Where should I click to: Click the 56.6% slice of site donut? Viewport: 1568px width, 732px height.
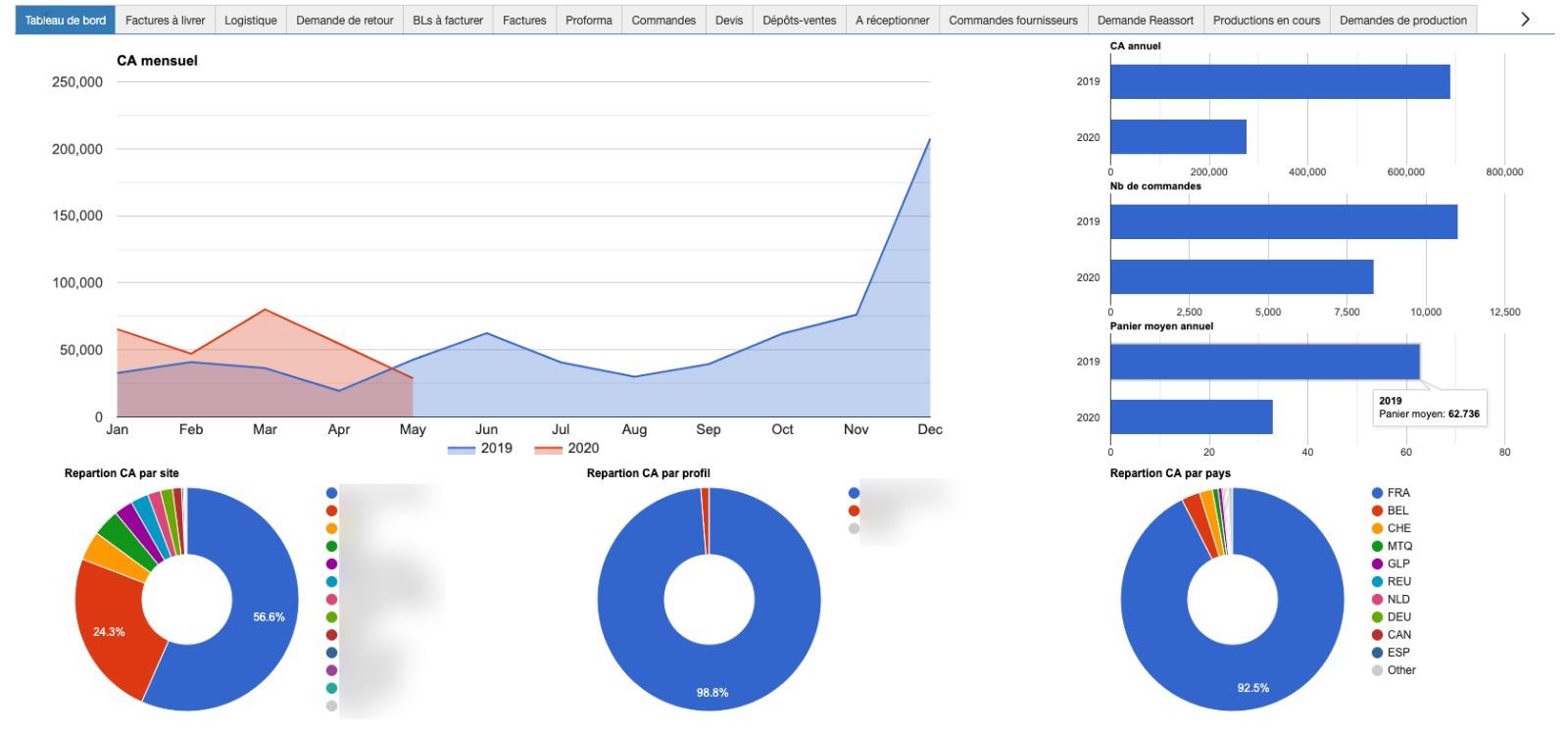tap(265, 617)
